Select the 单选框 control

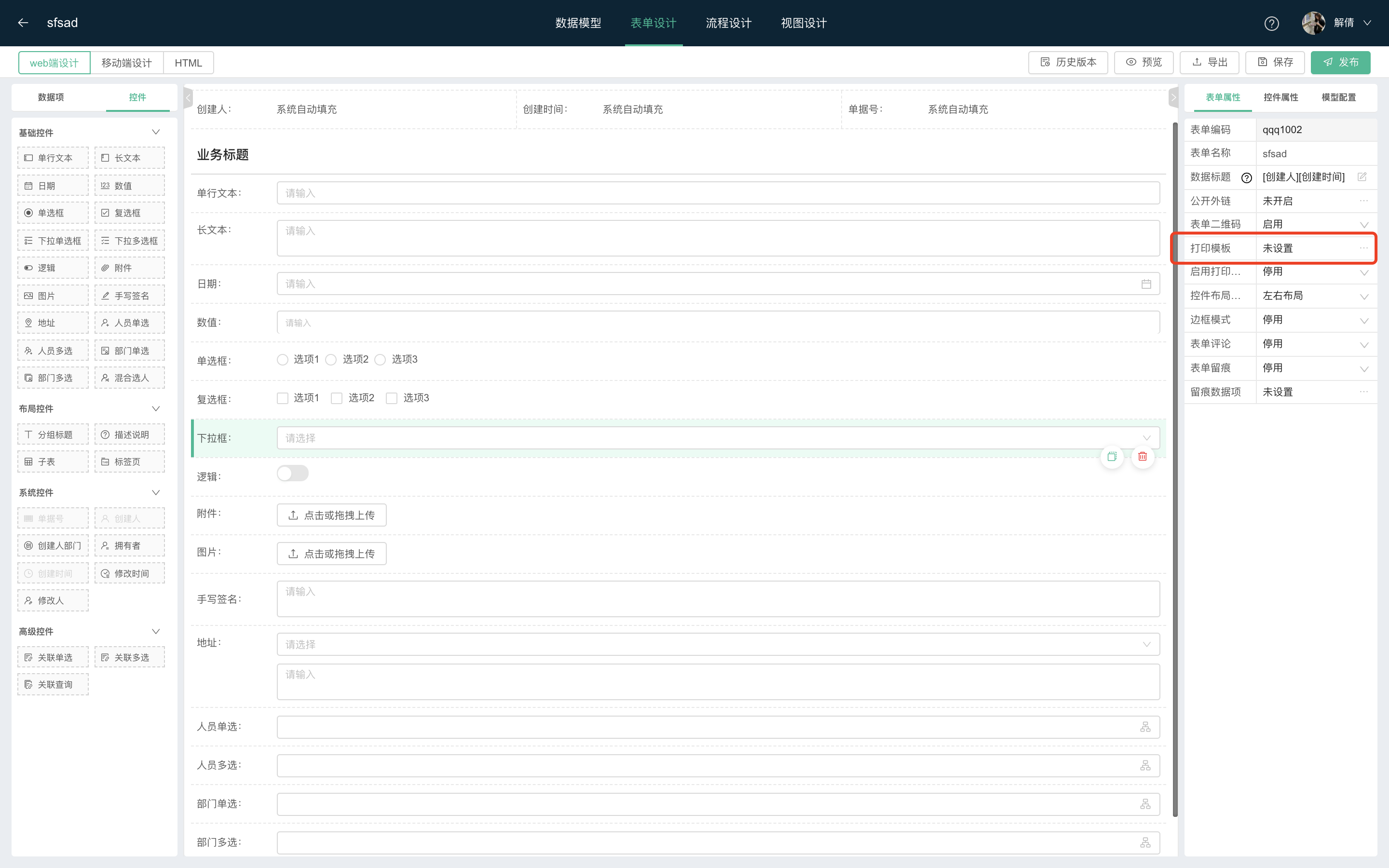(x=53, y=213)
